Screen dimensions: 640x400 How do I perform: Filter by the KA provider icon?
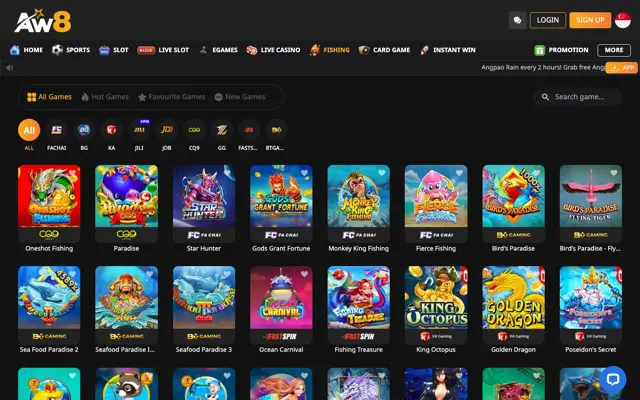click(x=111, y=130)
